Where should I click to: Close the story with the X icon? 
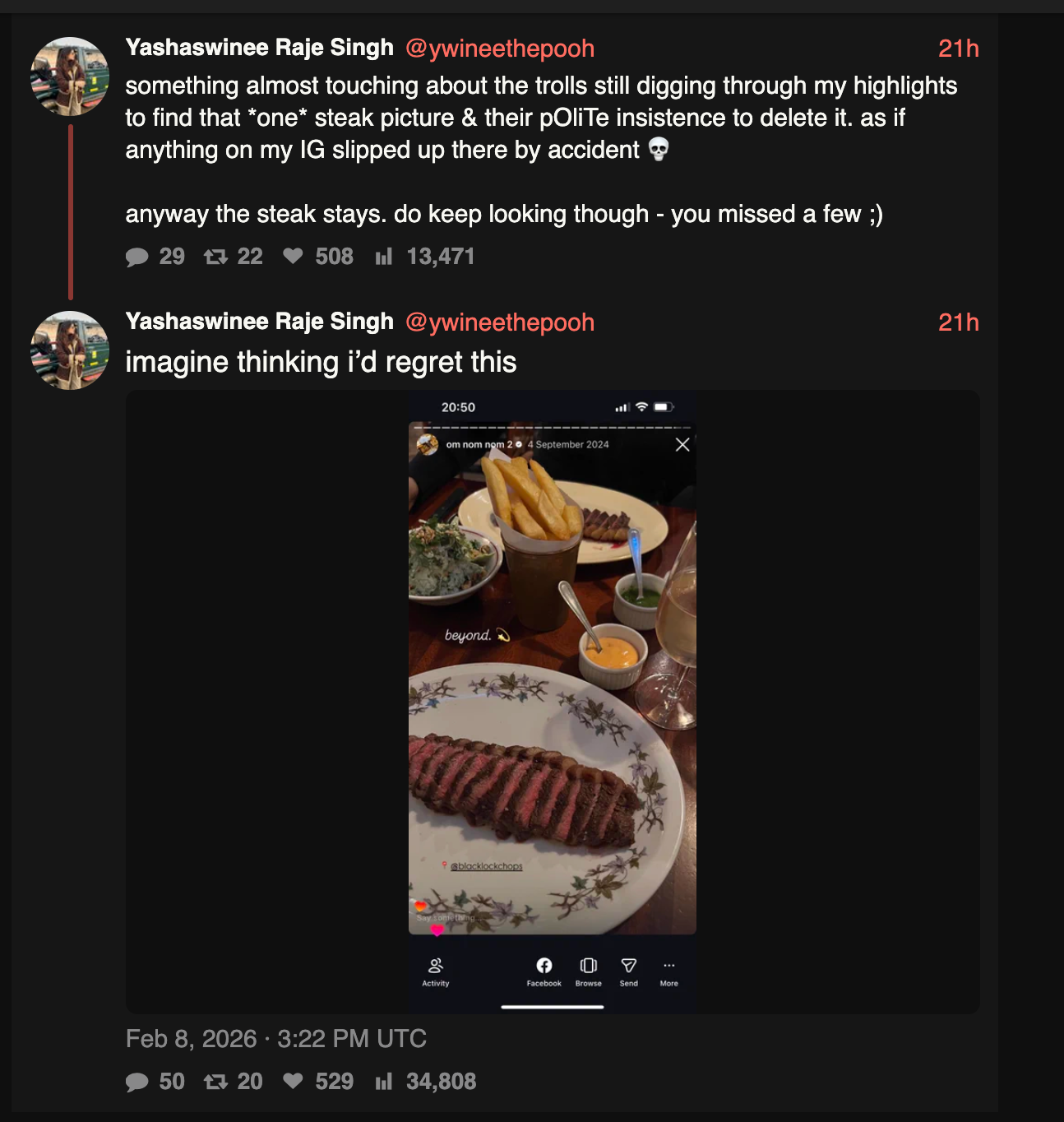(682, 445)
